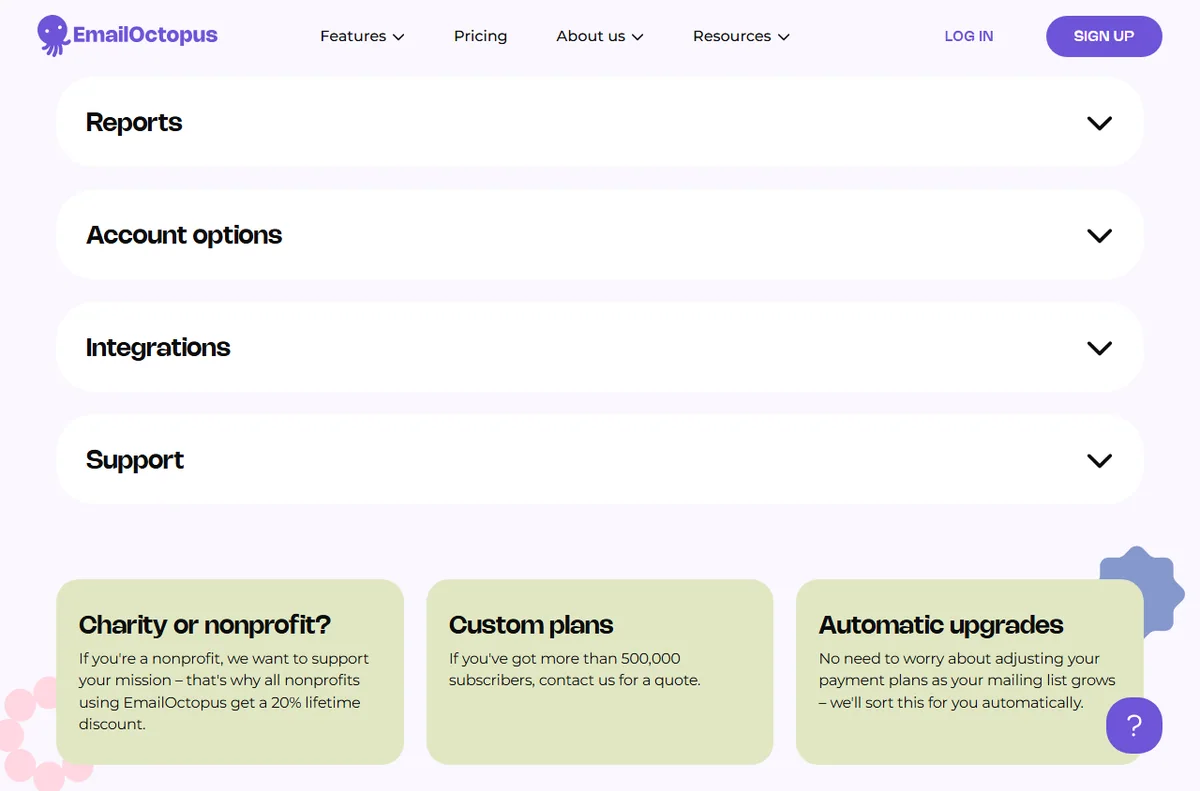Click the EmailOctopus octopus logo icon
The image size is (1200, 791).
click(53, 36)
